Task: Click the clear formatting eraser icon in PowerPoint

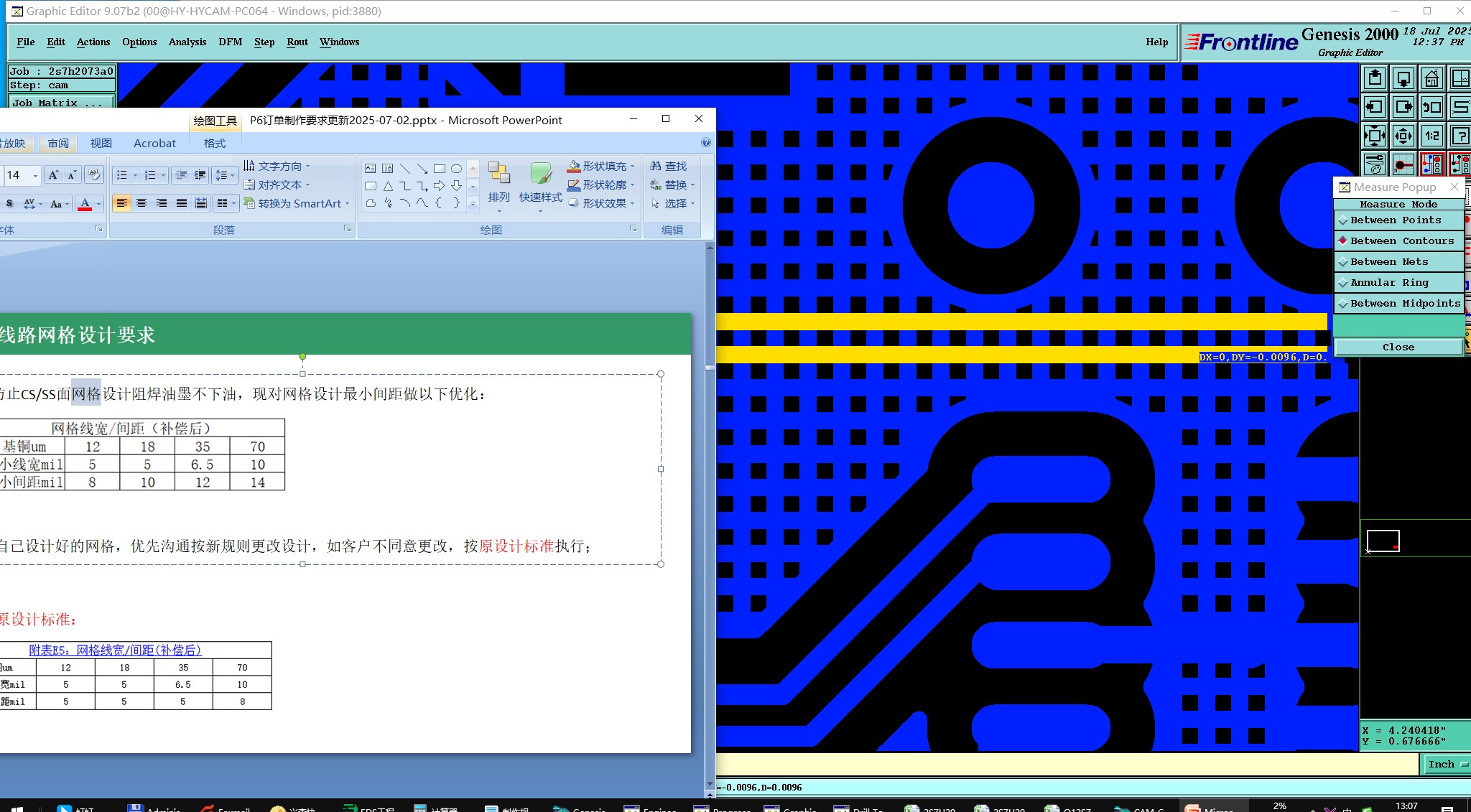Action: coord(93,174)
